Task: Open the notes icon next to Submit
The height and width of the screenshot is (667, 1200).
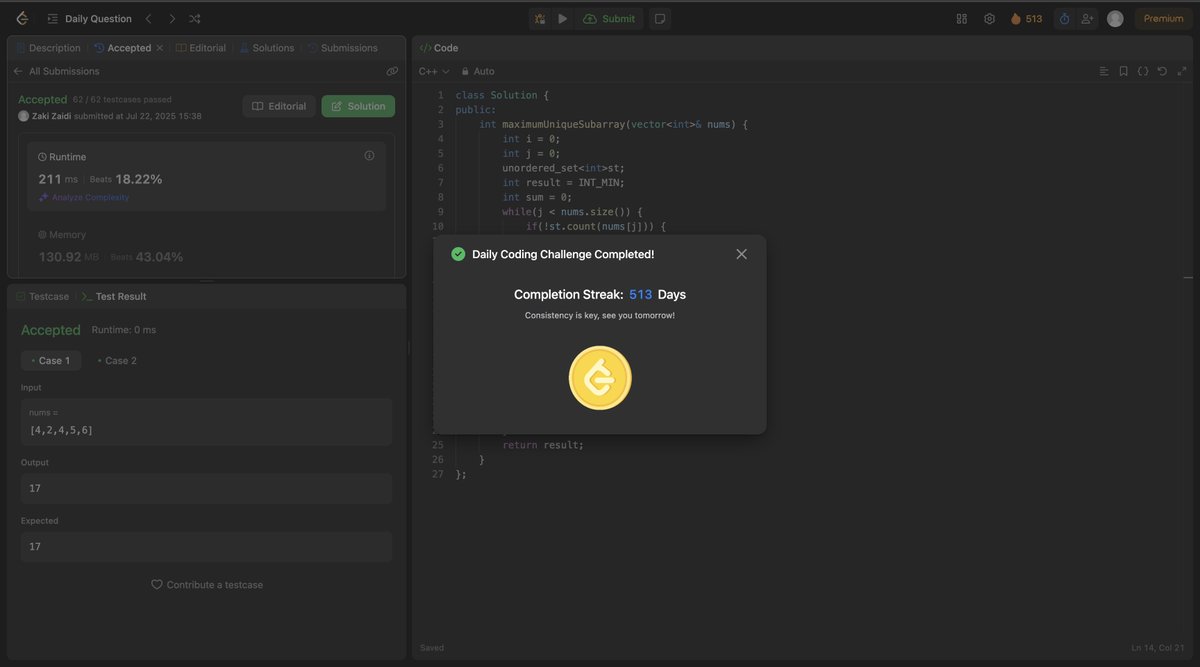Action: pyautogui.click(x=659, y=18)
